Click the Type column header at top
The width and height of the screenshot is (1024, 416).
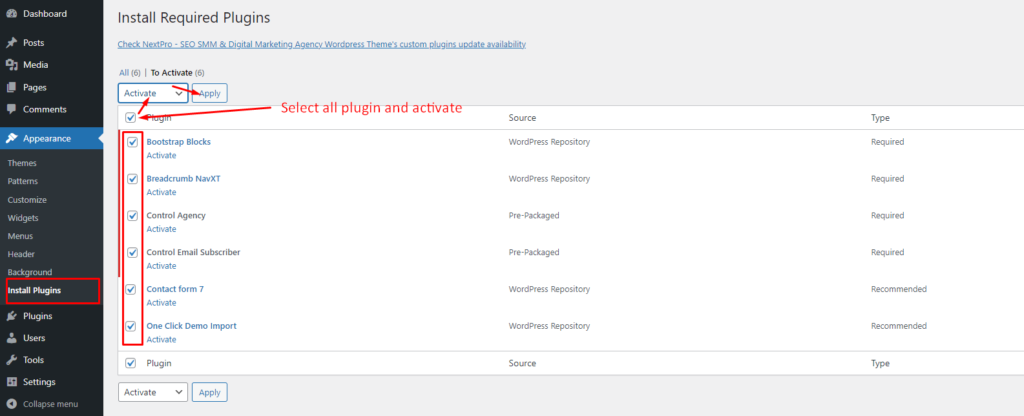880,118
